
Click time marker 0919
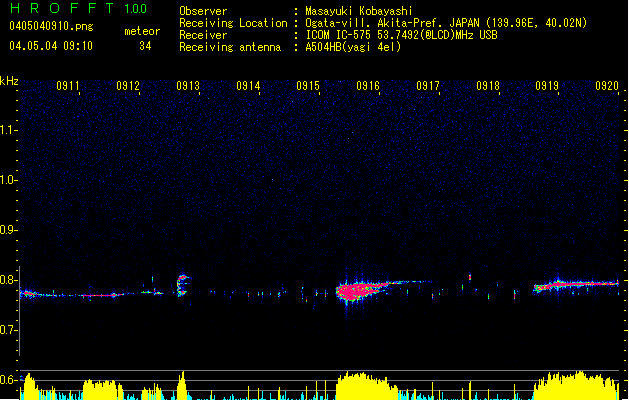(547, 86)
